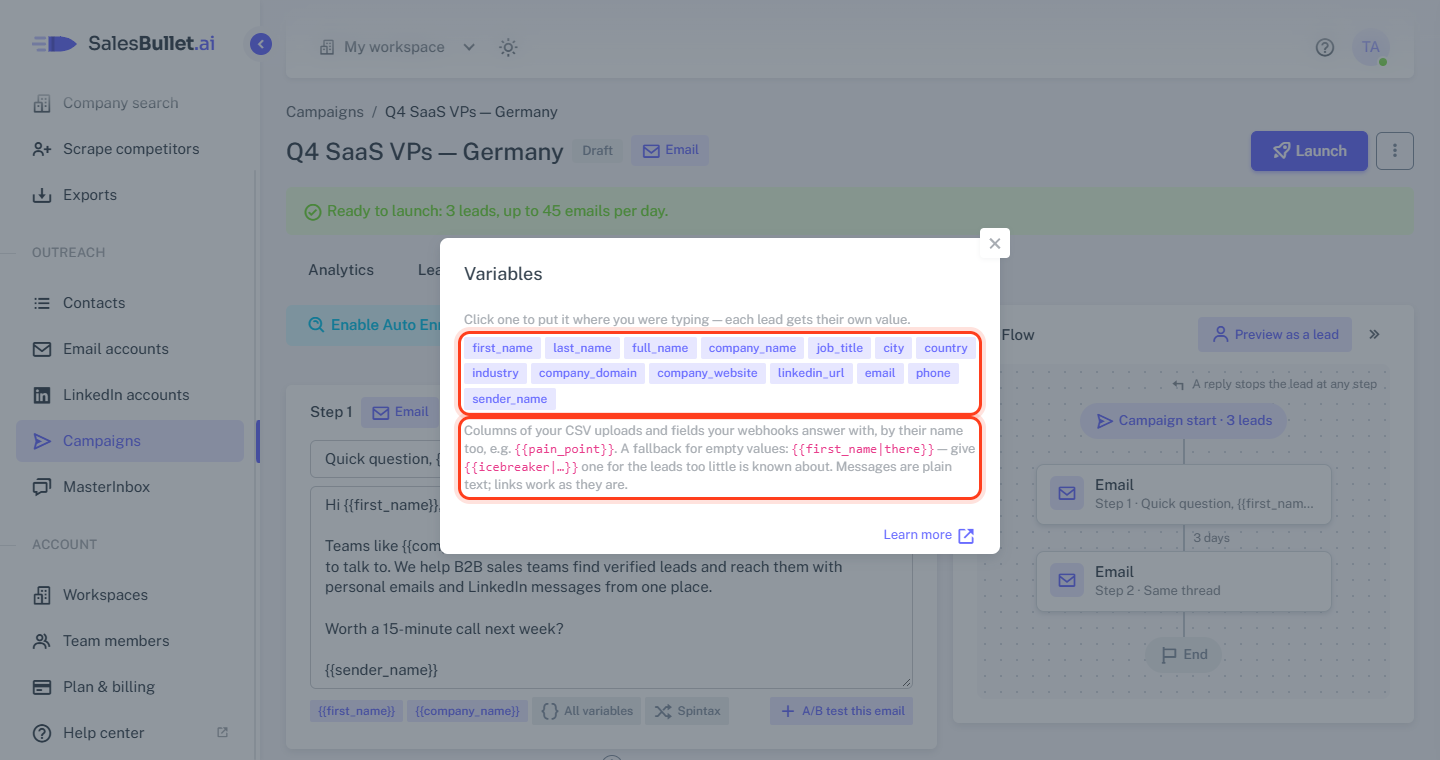Select the Email Step 2 flow node
The image size is (1440, 760).
click(x=1184, y=581)
